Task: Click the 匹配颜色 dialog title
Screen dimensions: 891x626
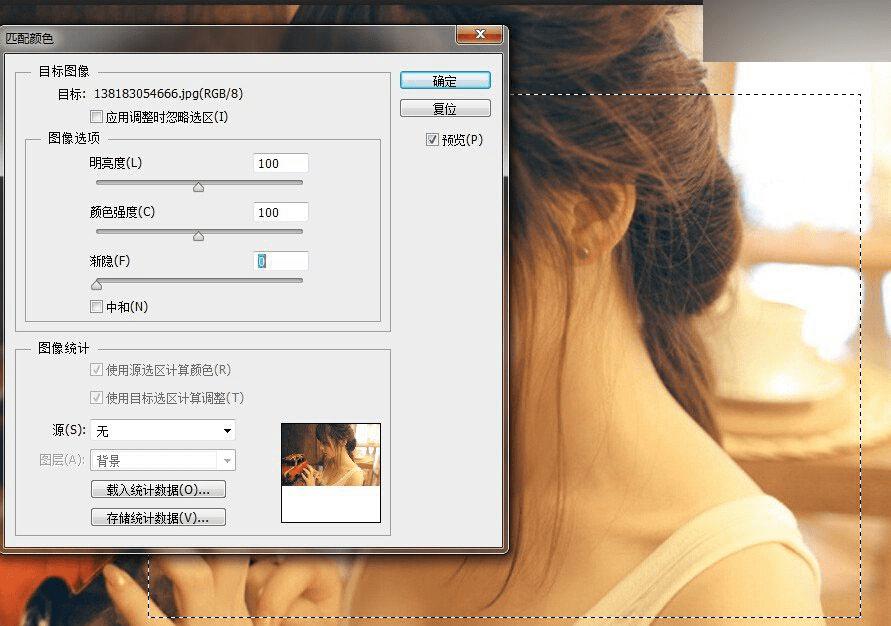Action: pyautogui.click(x=29, y=39)
